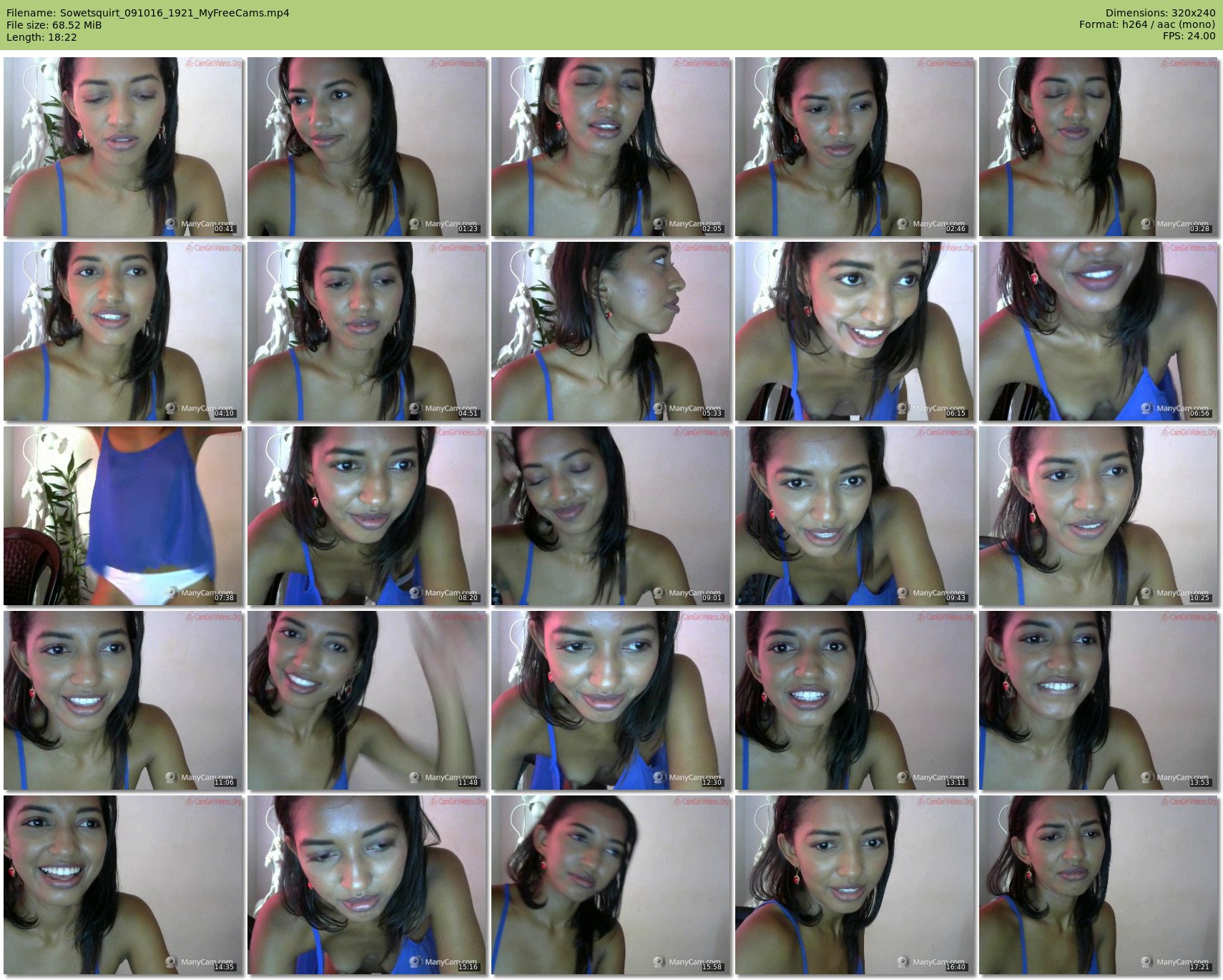The image size is (1223, 980).
Task: Click the frame marked 11:06
Action: pos(123,700)
